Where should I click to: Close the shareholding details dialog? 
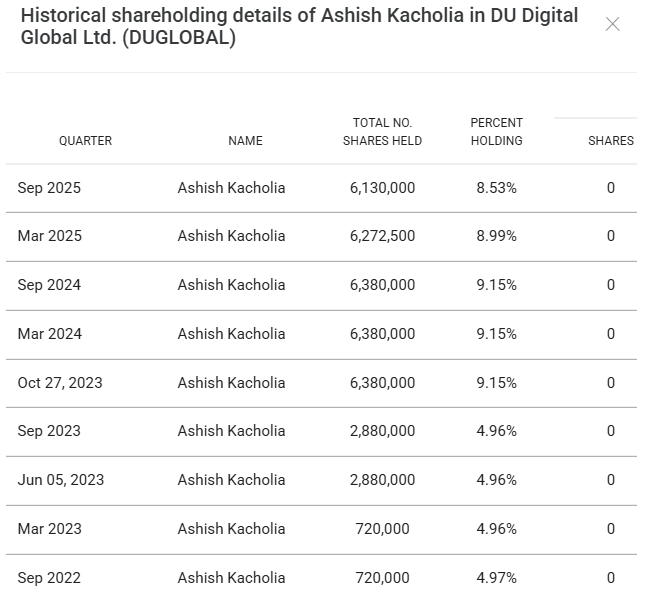[x=612, y=24]
